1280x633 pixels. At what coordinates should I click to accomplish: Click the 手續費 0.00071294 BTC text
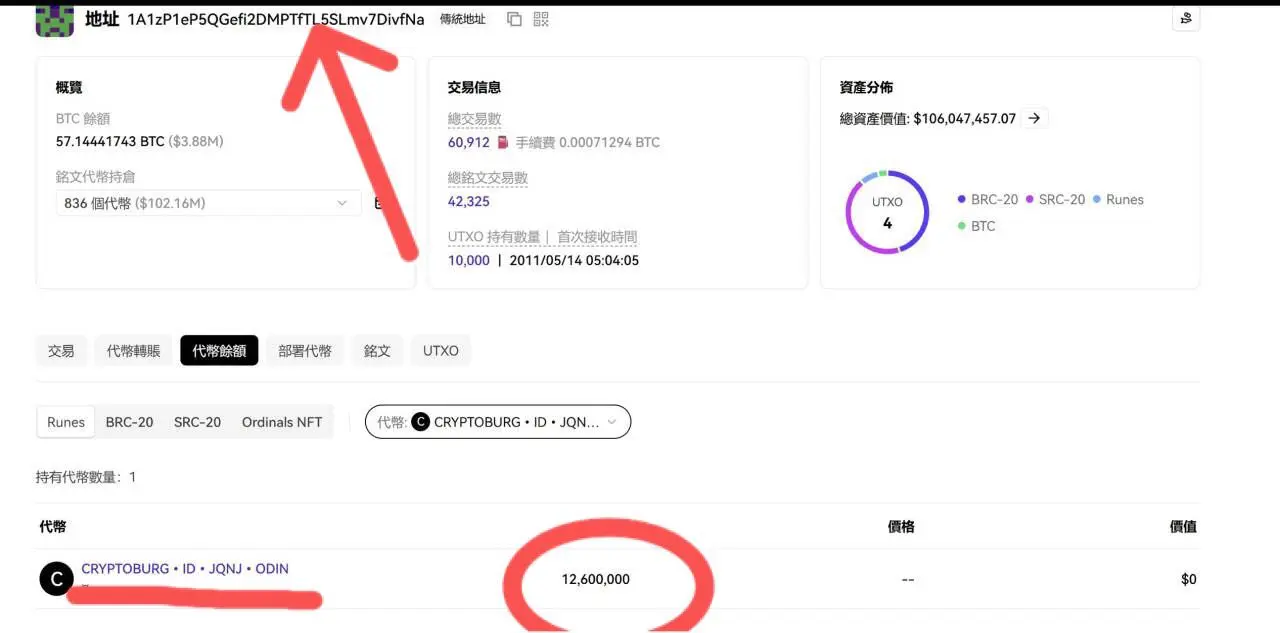588,142
